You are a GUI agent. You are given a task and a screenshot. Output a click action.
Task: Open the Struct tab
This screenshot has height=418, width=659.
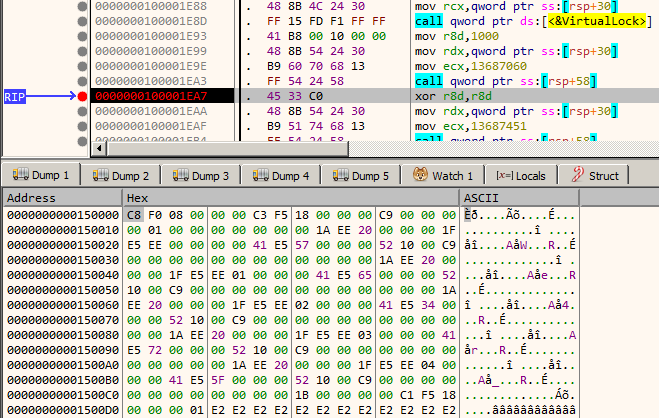(x=594, y=176)
